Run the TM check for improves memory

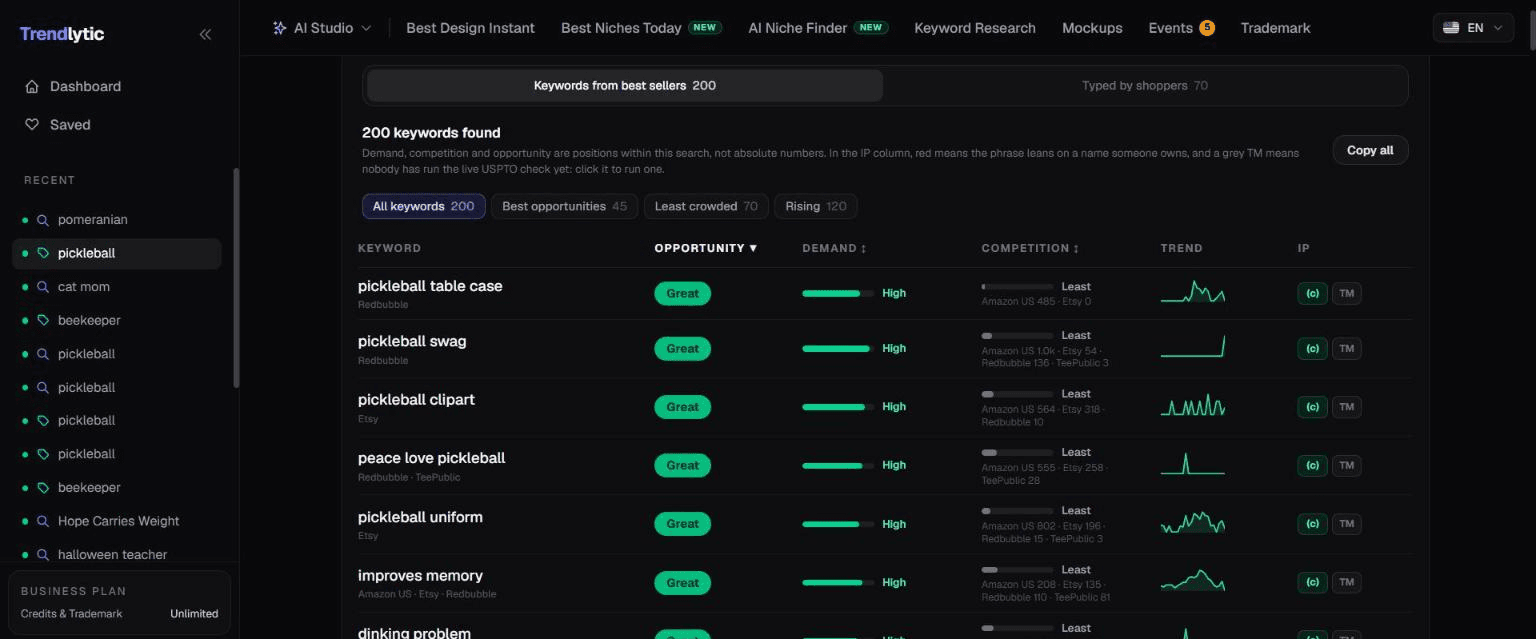pyautogui.click(x=1347, y=583)
